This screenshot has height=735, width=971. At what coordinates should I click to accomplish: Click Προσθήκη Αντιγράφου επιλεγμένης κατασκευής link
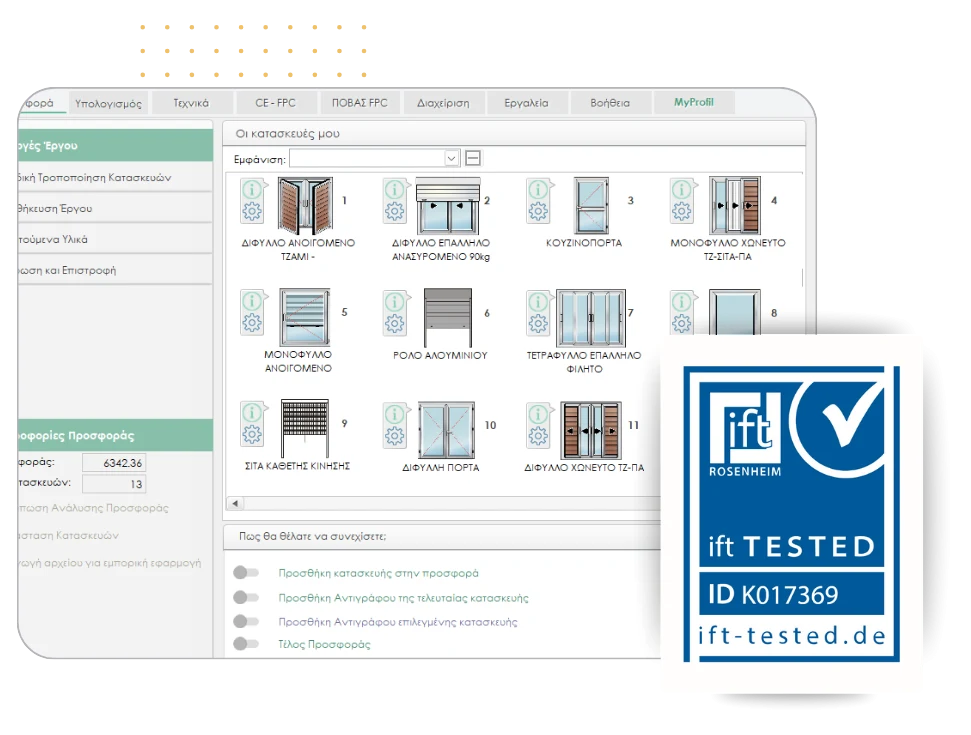point(398,622)
